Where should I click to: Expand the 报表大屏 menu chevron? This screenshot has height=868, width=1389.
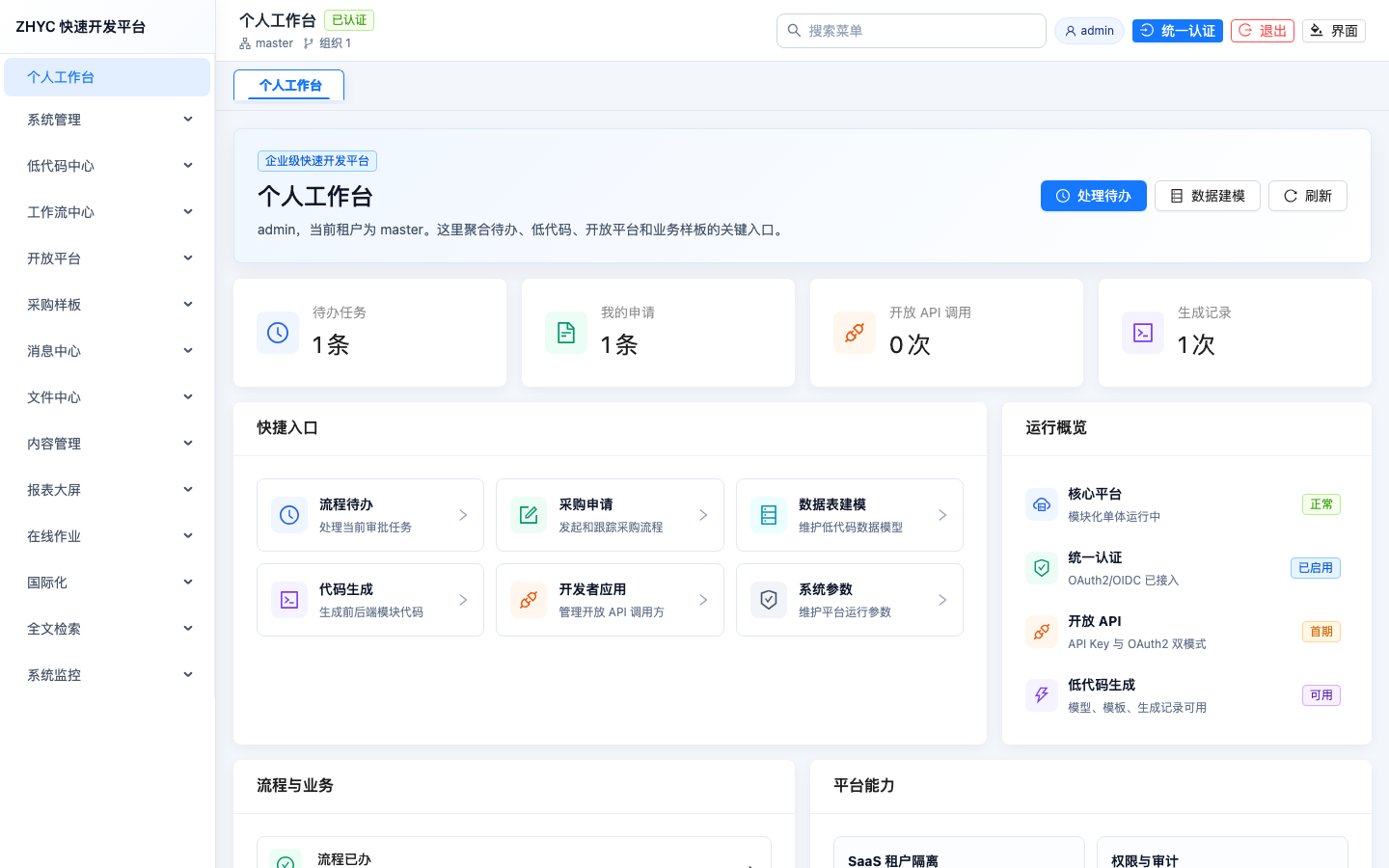click(x=188, y=490)
